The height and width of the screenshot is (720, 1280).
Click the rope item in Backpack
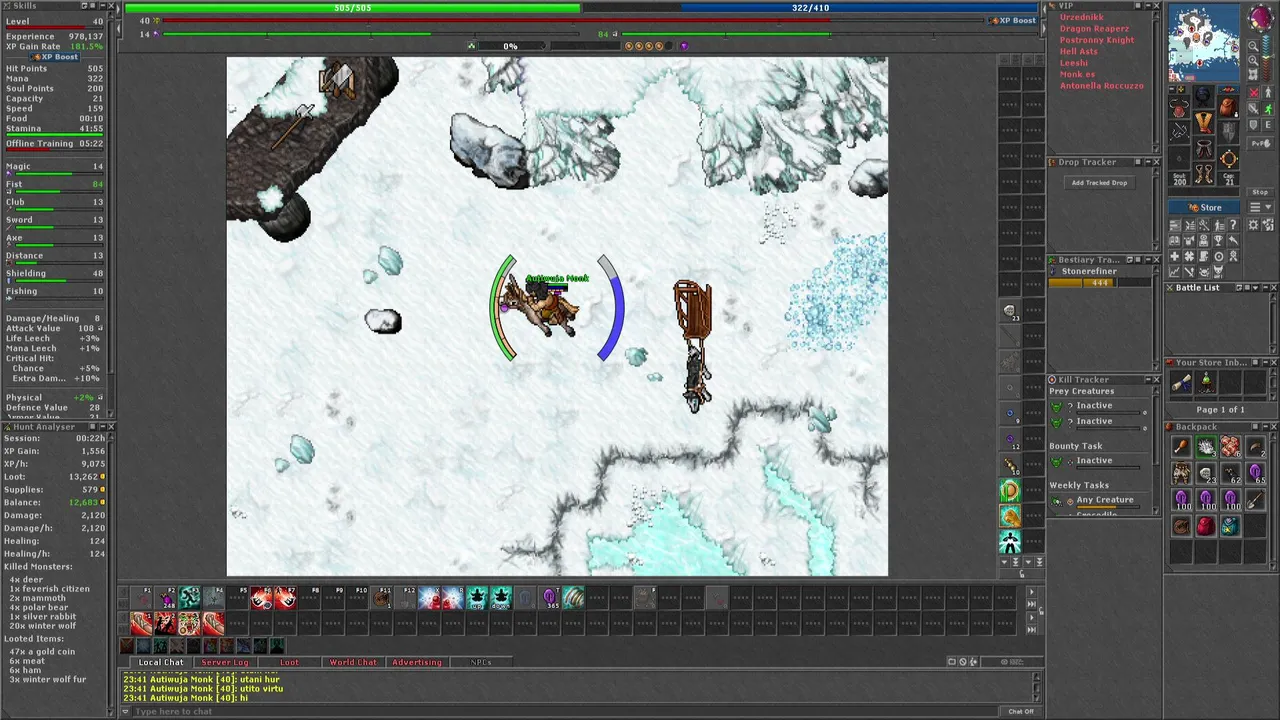1181,526
